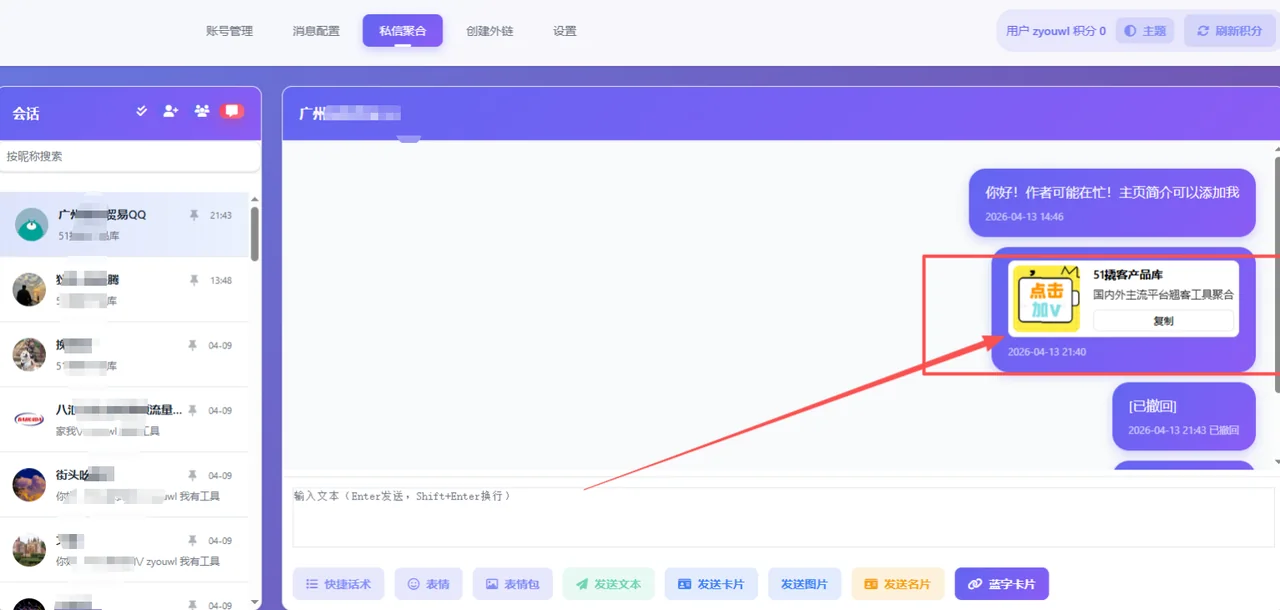Click the avatar of the 街头吃 conversation

coord(29,484)
